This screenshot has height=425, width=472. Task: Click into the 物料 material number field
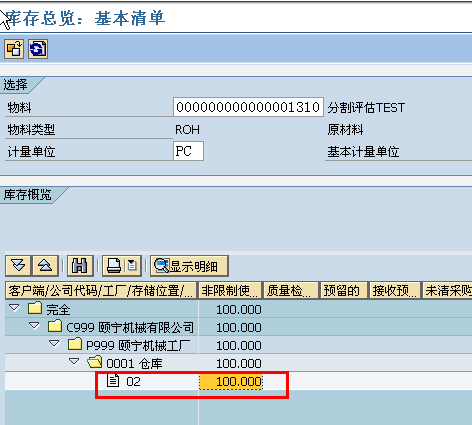coord(248,107)
